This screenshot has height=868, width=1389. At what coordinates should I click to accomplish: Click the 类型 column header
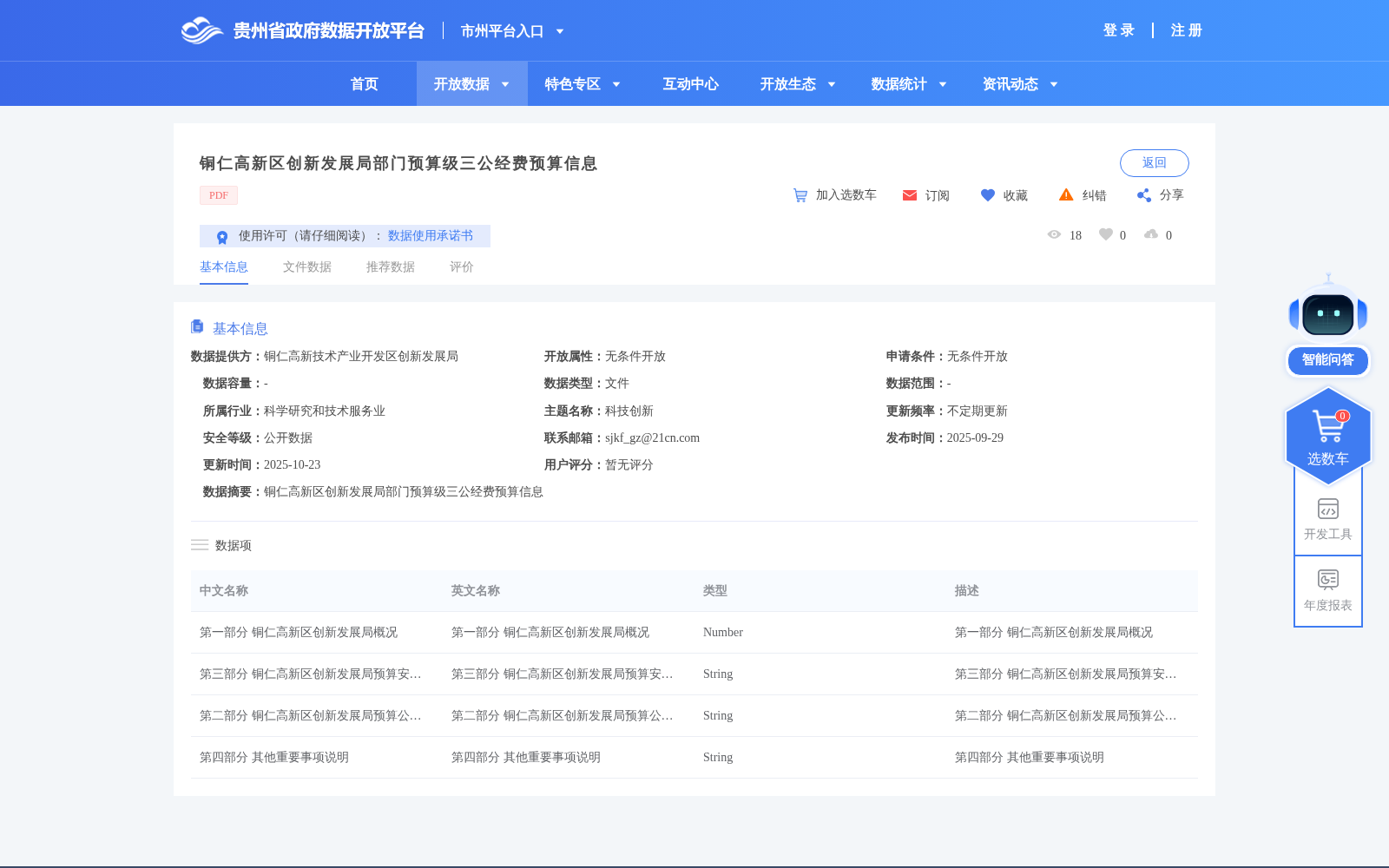pyautogui.click(x=715, y=591)
